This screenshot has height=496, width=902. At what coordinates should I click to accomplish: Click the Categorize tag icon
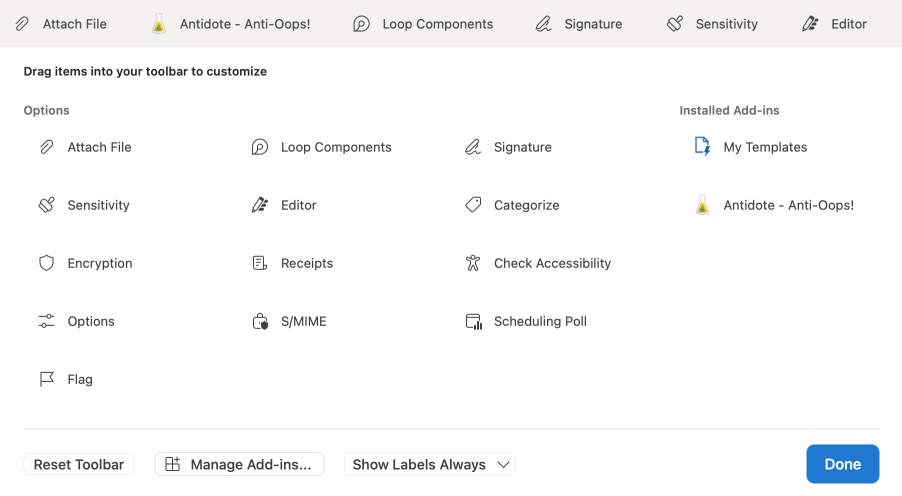coord(473,205)
